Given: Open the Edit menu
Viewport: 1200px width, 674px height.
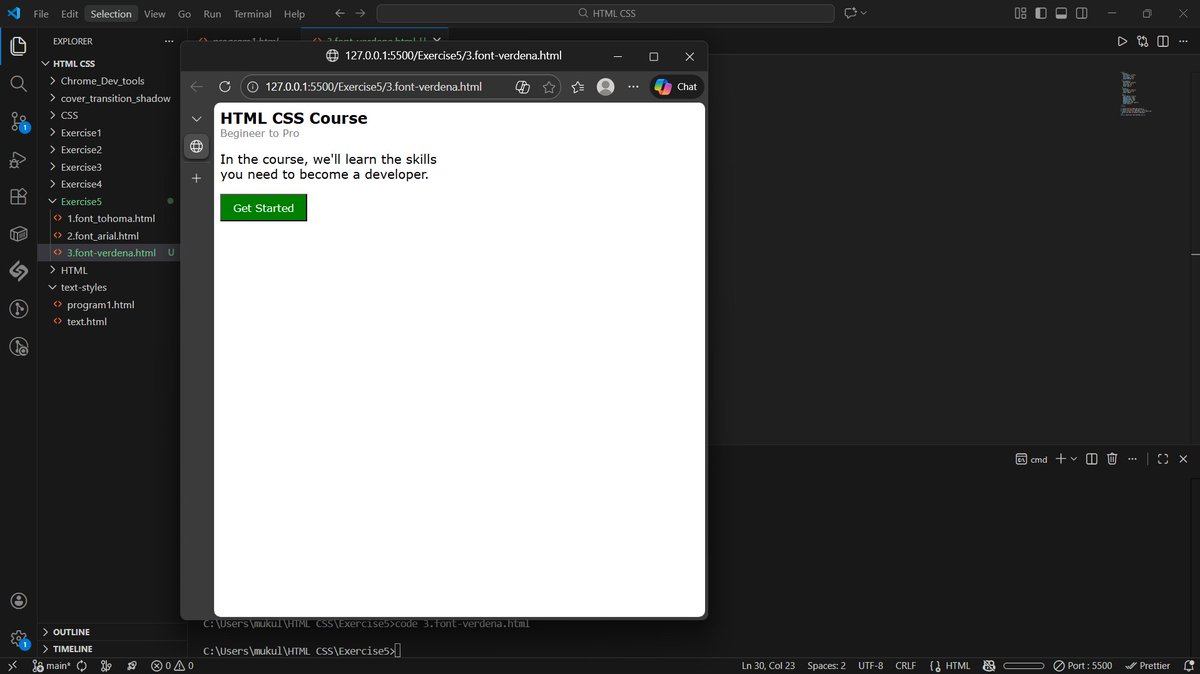Looking at the screenshot, I should [x=69, y=14].
